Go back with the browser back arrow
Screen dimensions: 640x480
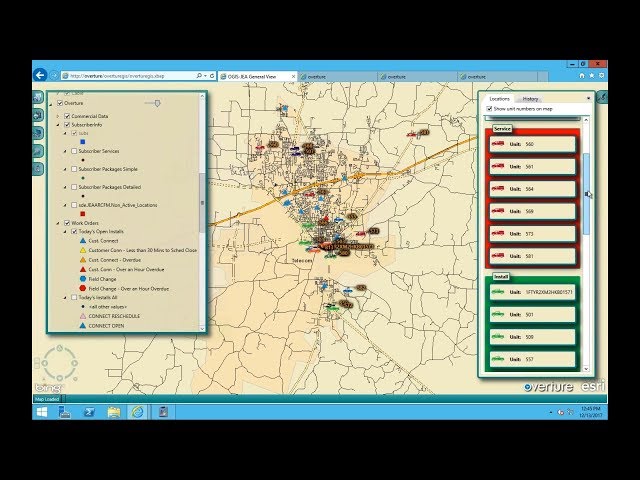pos(40,75)
